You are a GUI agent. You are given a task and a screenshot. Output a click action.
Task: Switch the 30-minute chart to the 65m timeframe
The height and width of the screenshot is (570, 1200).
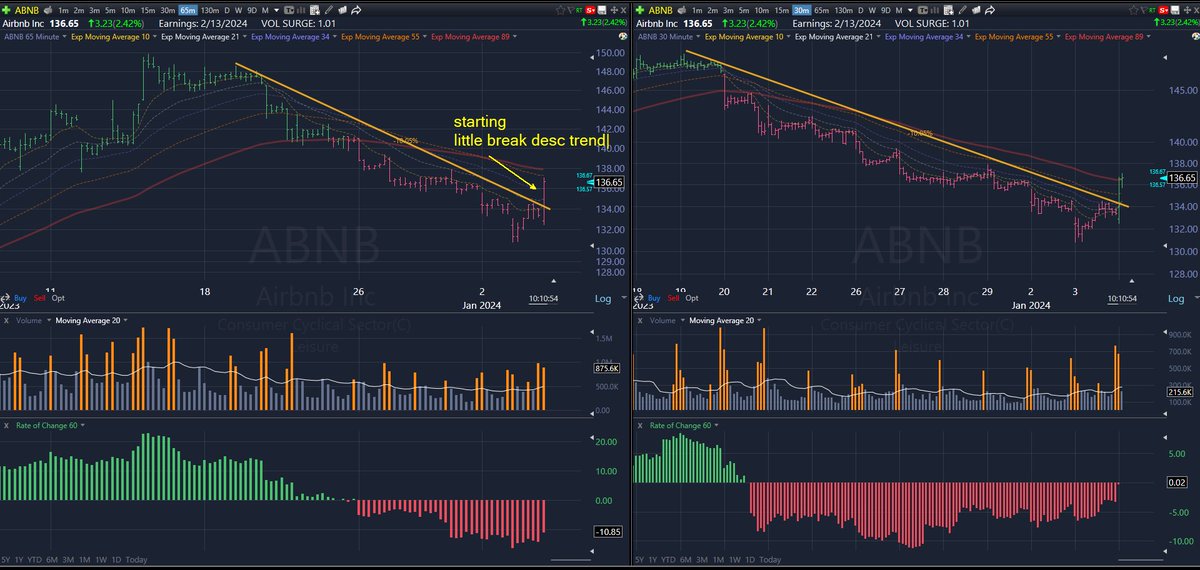pos(822,10)
